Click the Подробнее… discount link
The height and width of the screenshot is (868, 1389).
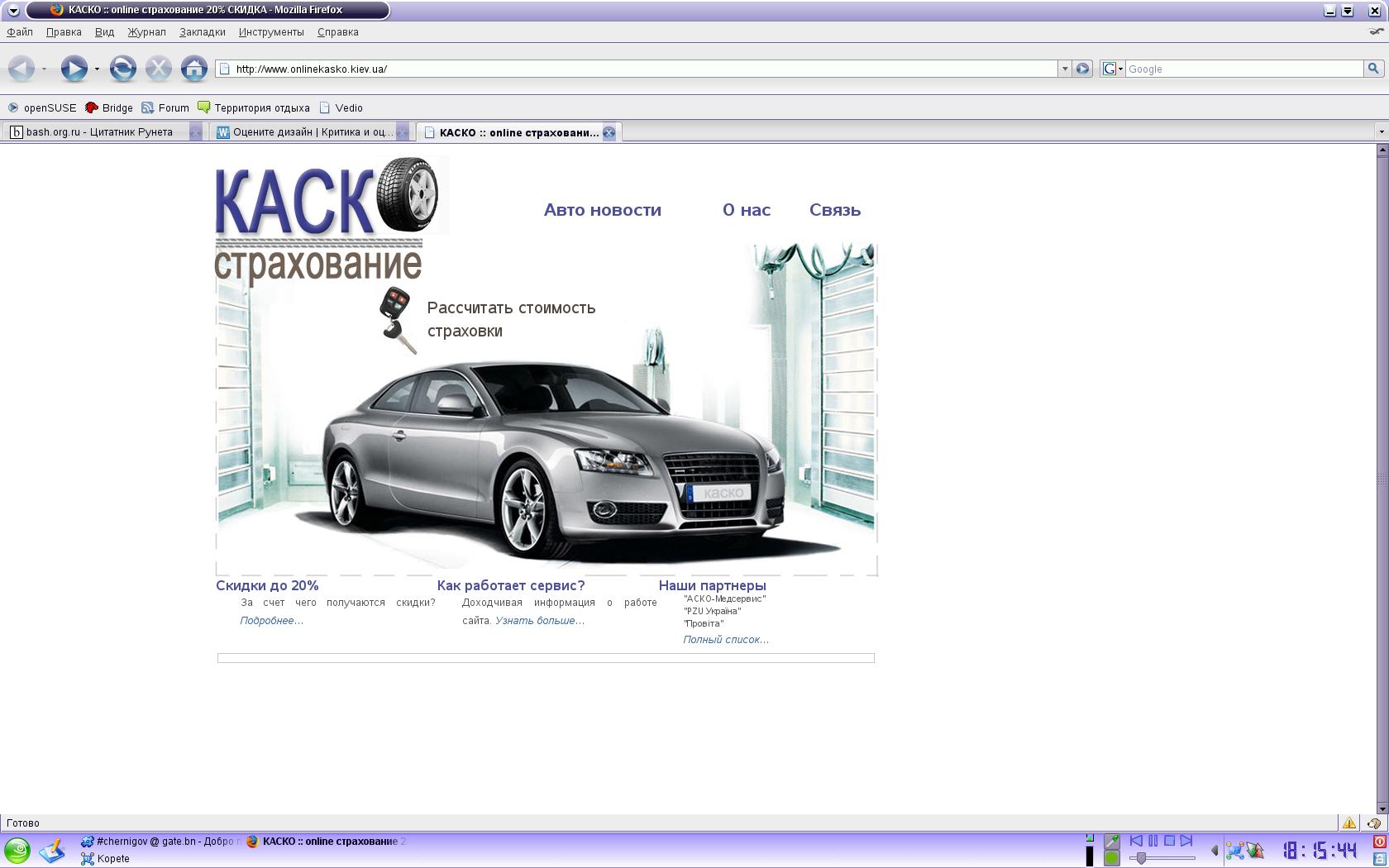[x=272, y=621]
